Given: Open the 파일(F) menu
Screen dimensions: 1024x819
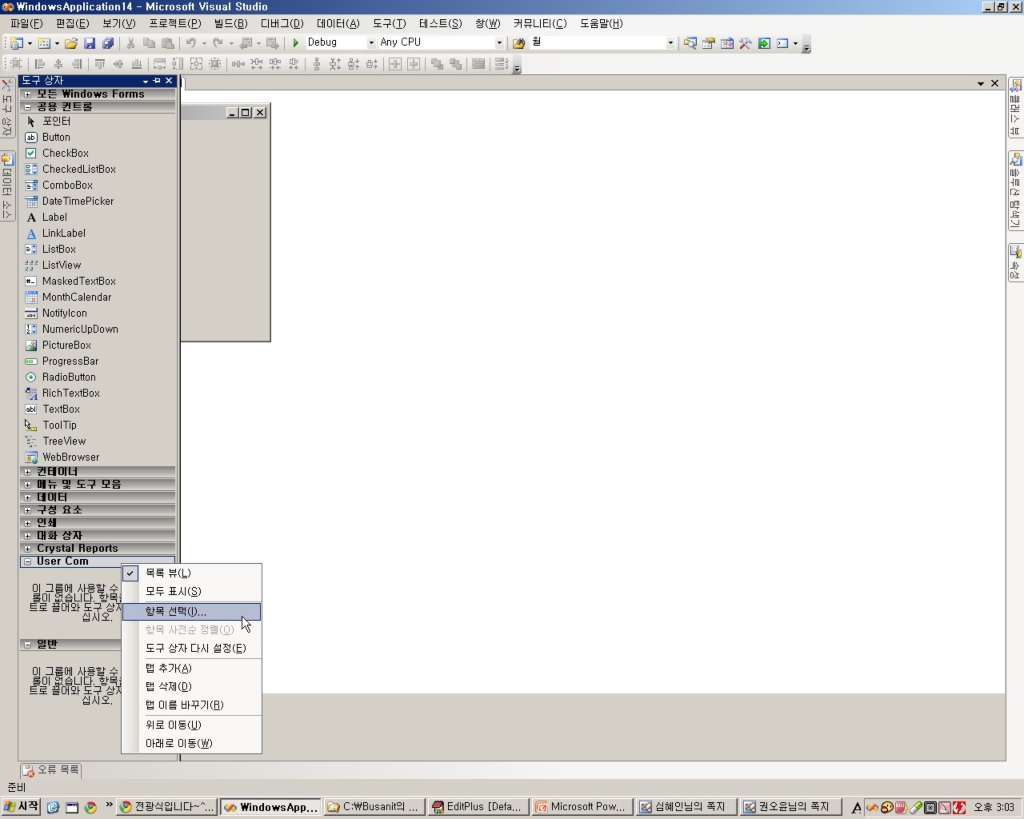Looking at the screenshot, I should coord(26,24).
